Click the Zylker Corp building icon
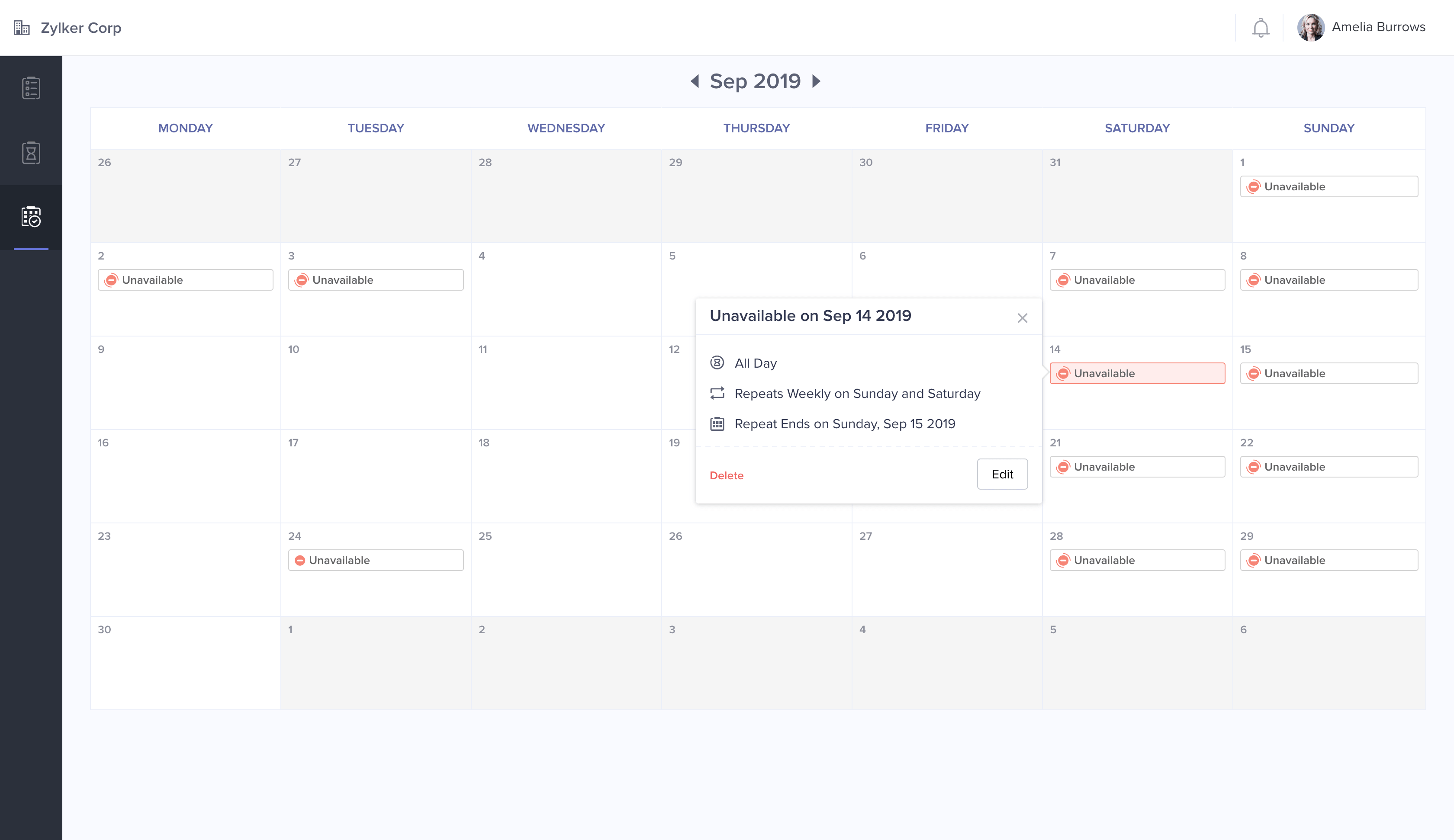 [22, 28]
